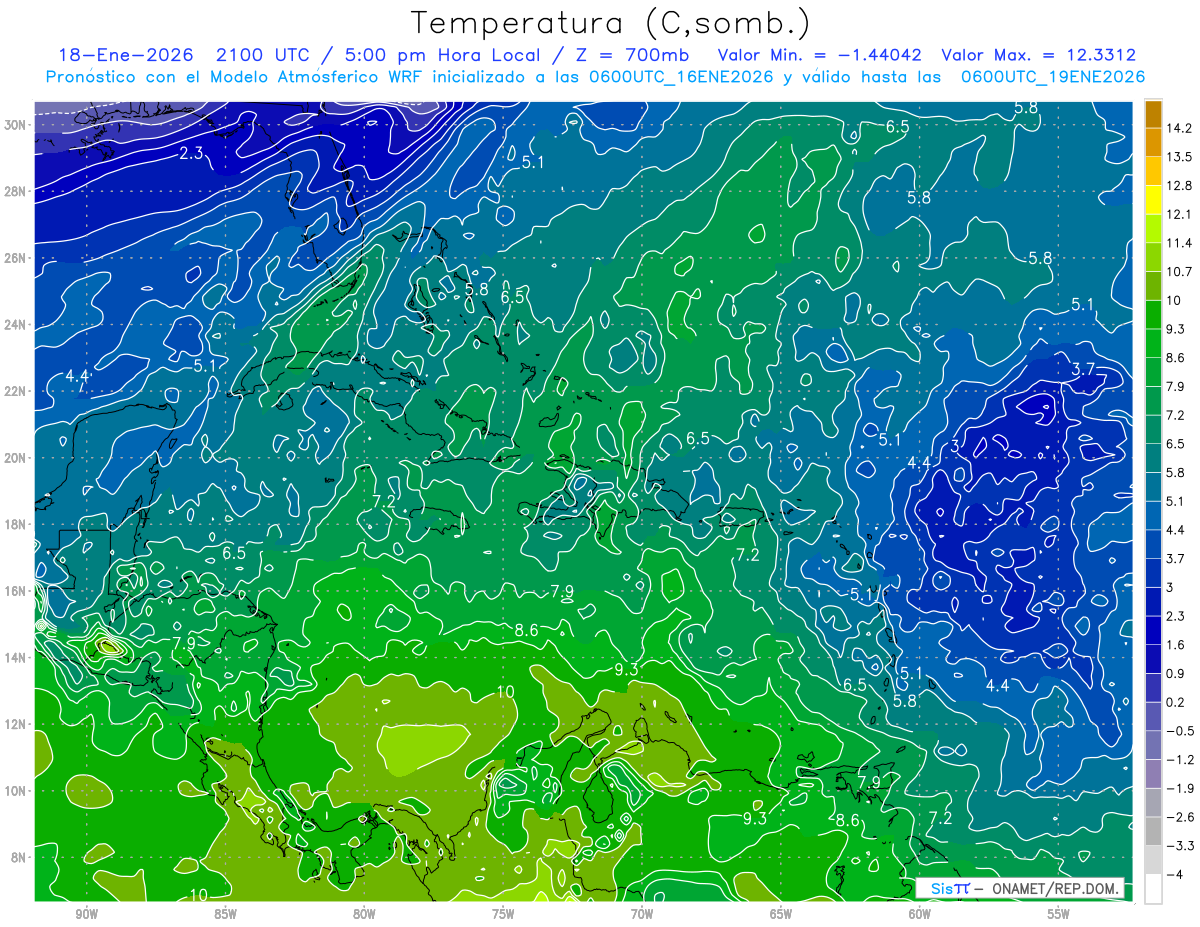Viewport: 1200px width, 927px height.
Task: Click the title 'Temperatura (C,somb.)'
Action: tap(610, 22)
